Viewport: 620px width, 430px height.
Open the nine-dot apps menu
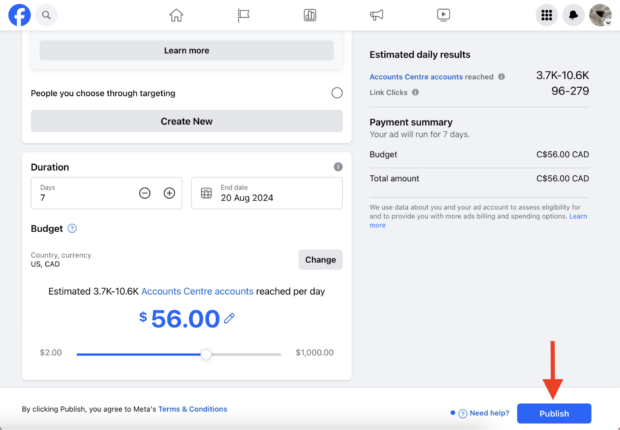546,15
